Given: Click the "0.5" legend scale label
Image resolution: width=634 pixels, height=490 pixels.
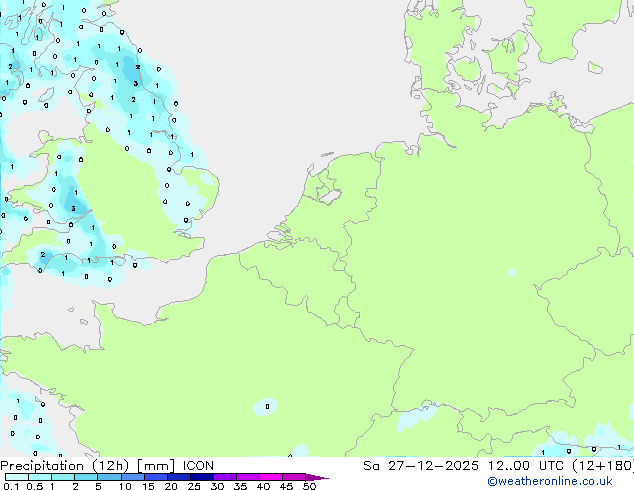Looking at the screenshot, I should pyautogui.click(x=34, y=486).
